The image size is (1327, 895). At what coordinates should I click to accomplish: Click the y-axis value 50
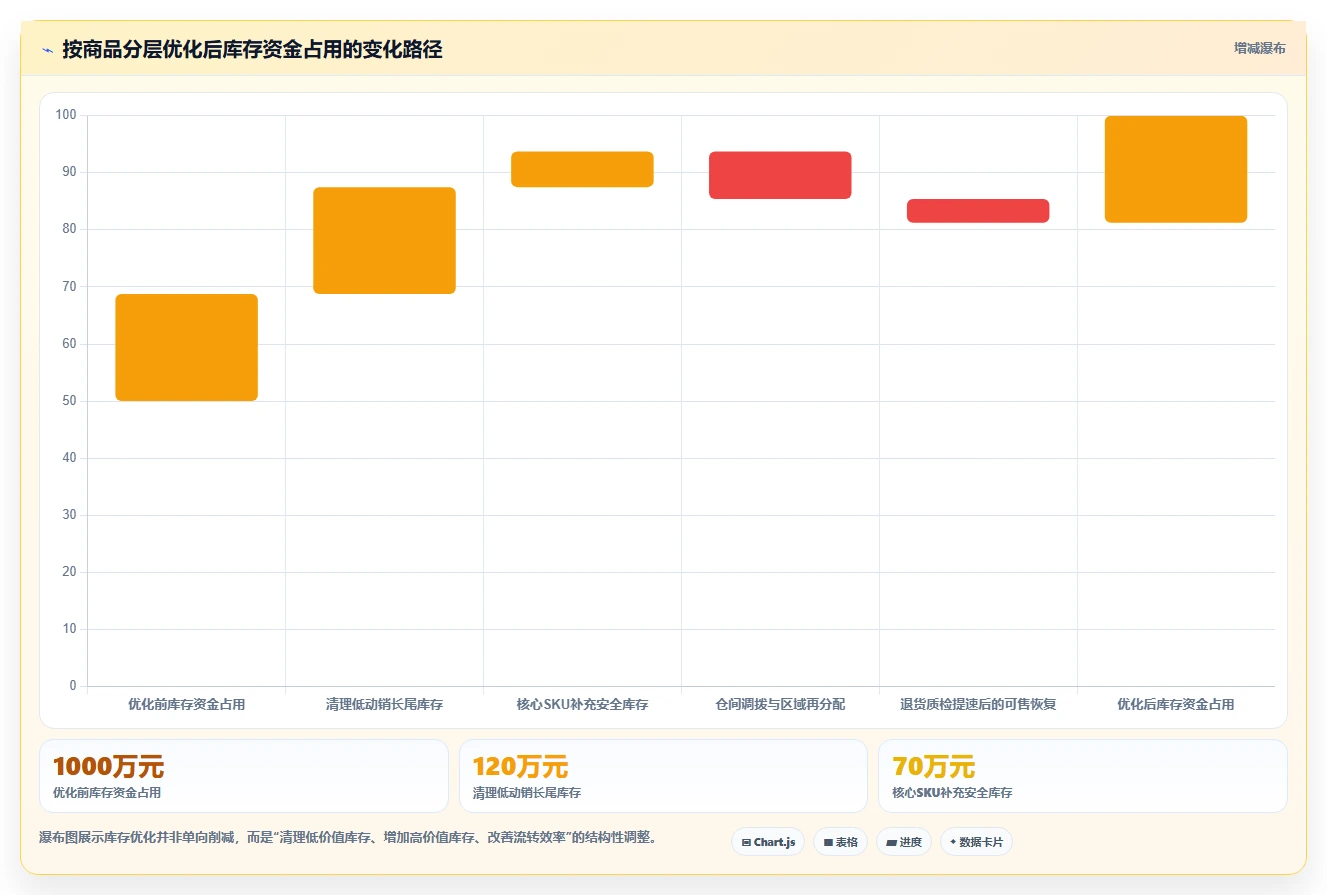pyautogui.click(x=69, y=400)
